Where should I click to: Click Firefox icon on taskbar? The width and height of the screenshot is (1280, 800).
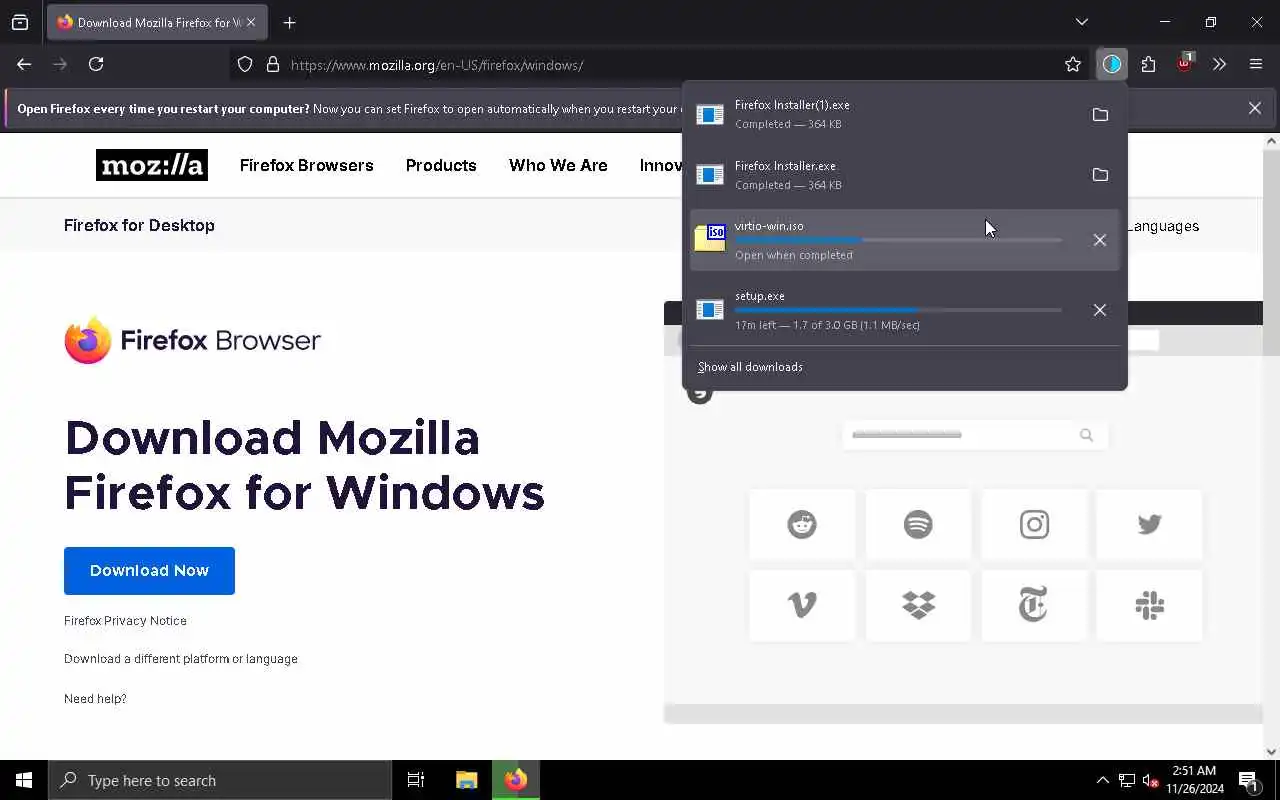[516, 780]
